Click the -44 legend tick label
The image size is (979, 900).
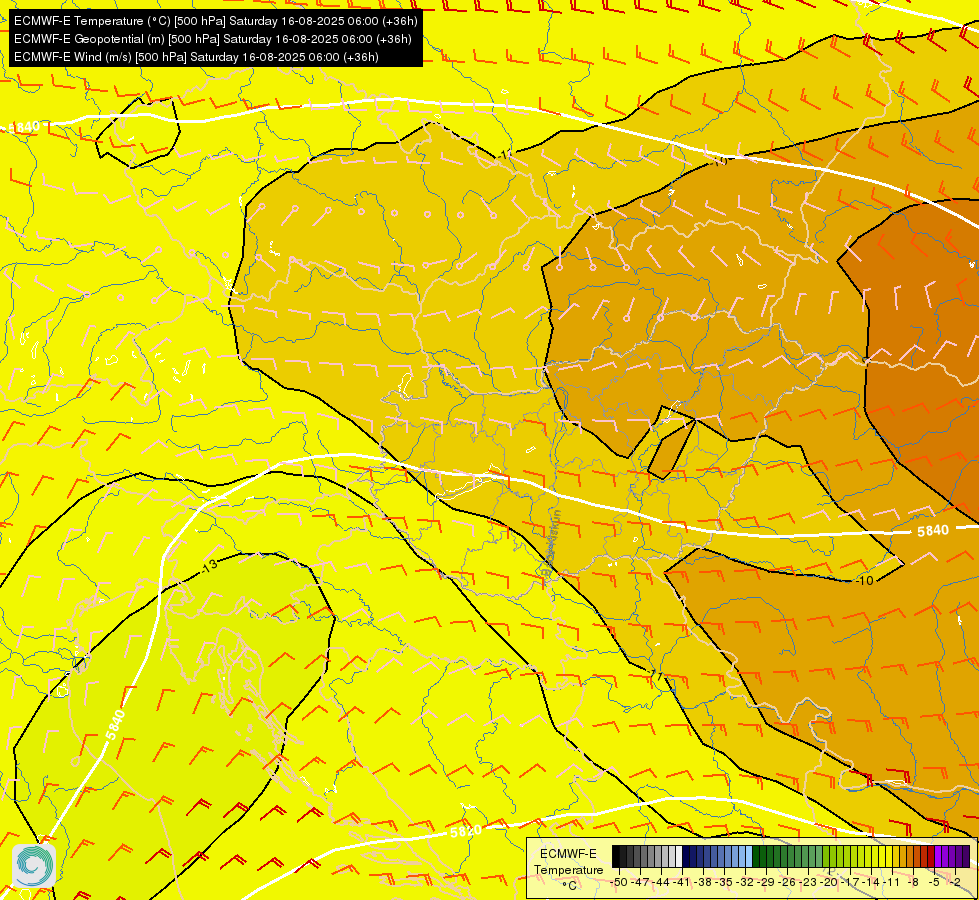(x=661, y=882)
